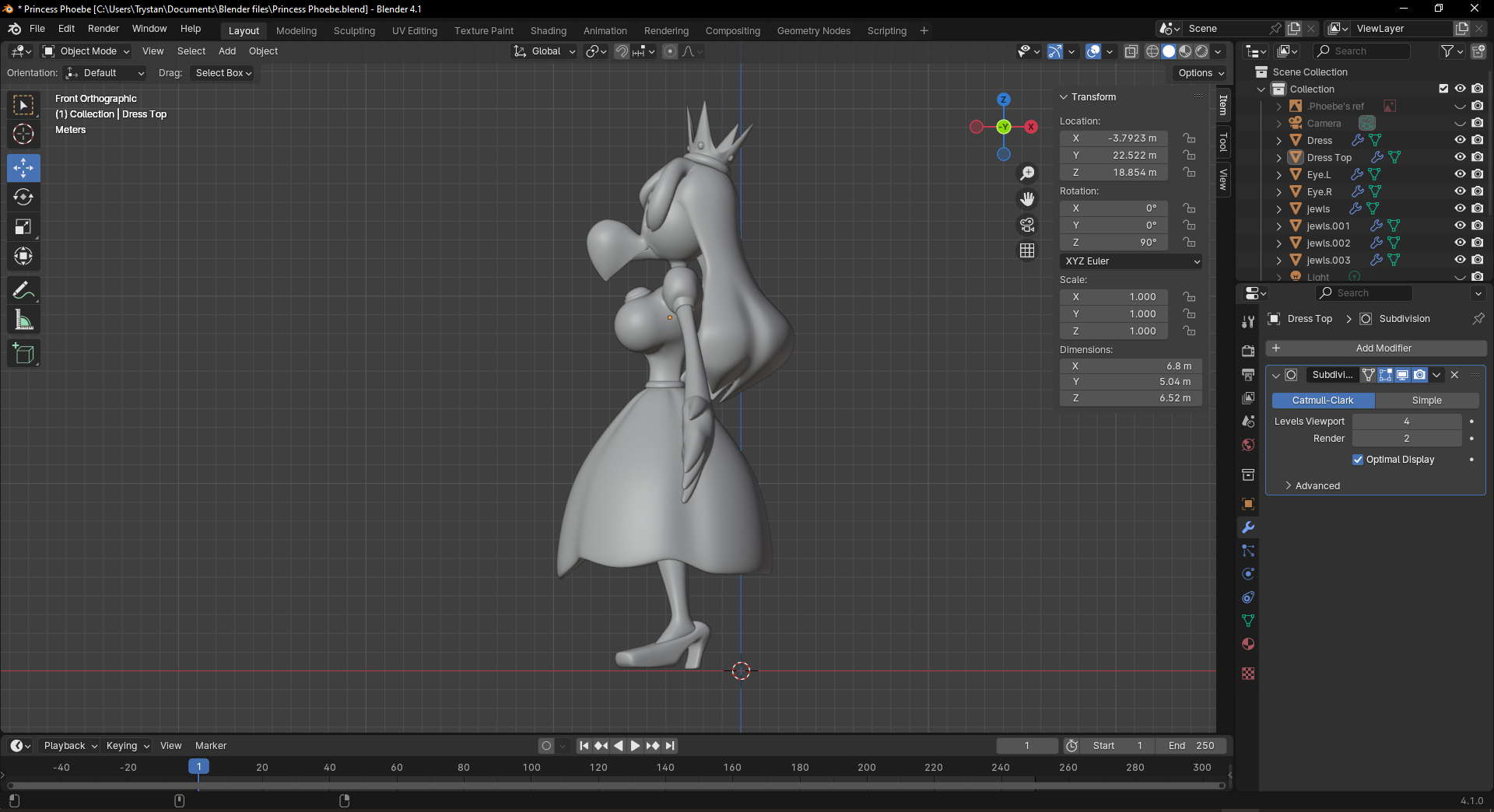Screen dimensions: 1494x812
Task: Choose the Add Cube tool
Action: (23, 354)
